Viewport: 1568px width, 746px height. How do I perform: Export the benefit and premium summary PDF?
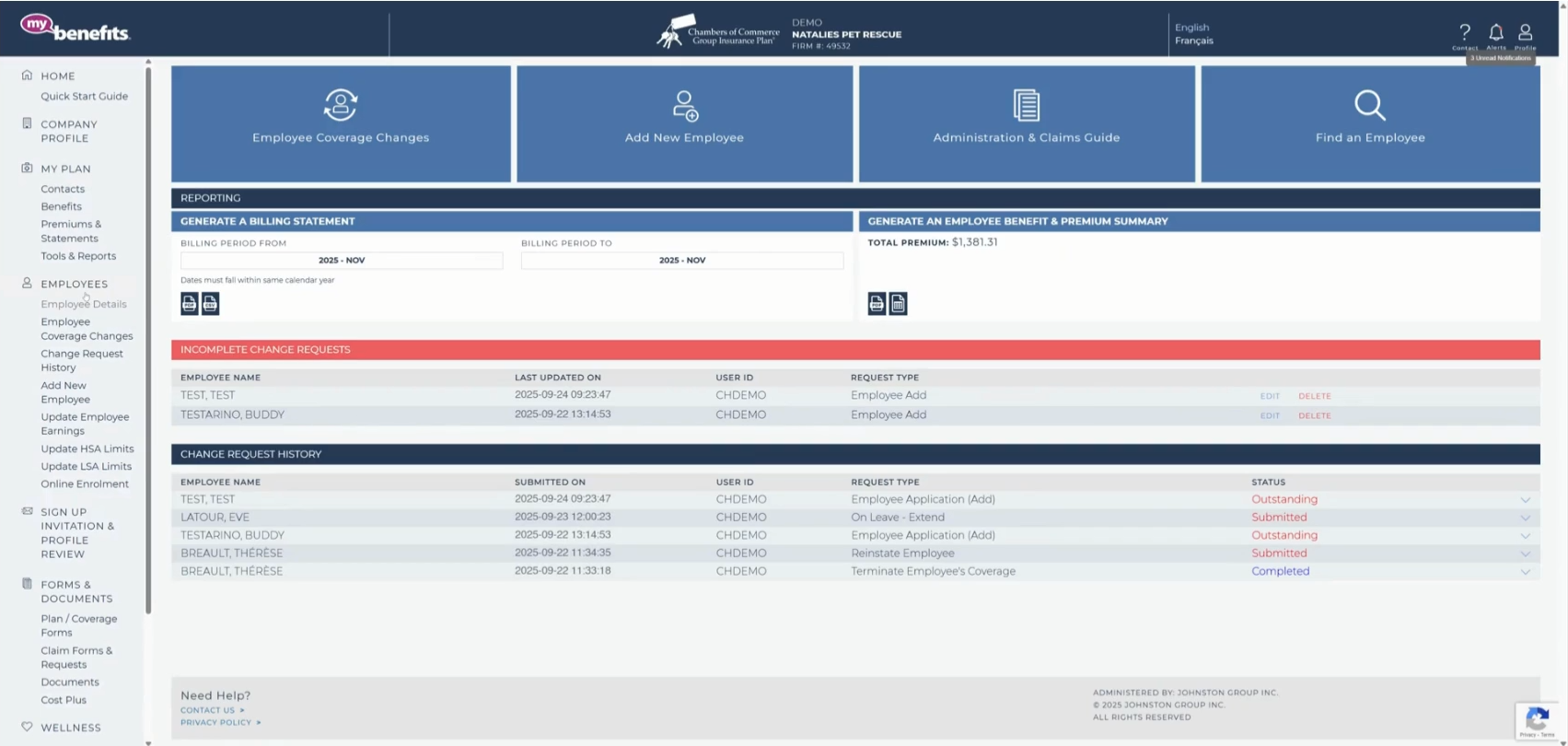click(877, 304)
